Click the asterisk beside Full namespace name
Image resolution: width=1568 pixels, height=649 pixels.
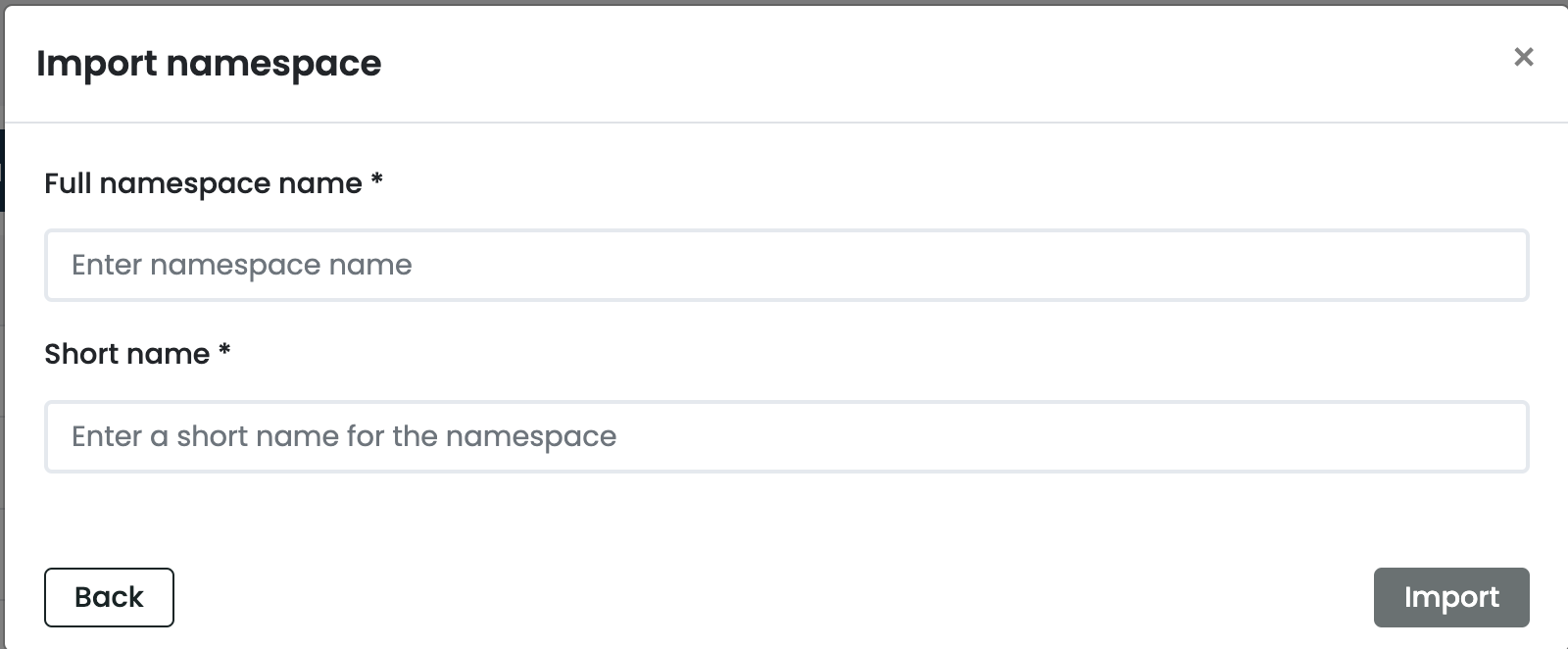click(x=377, y=181)
